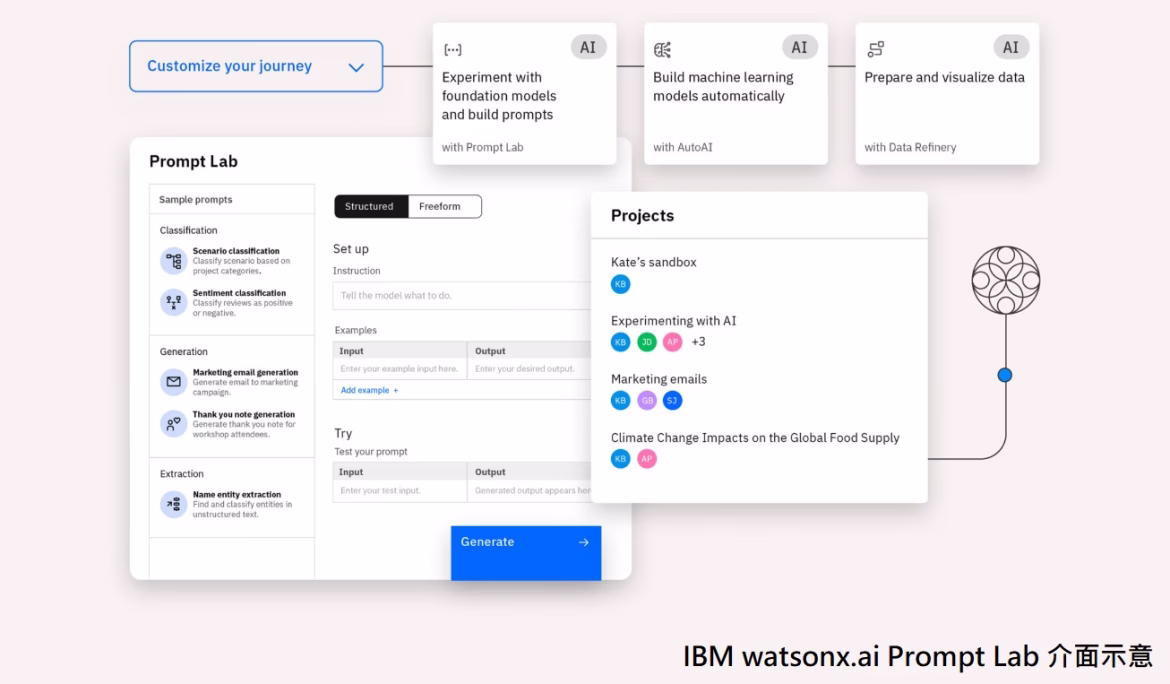
Task: Click the Thank you note generation icon
Action: tap(174, 424)
